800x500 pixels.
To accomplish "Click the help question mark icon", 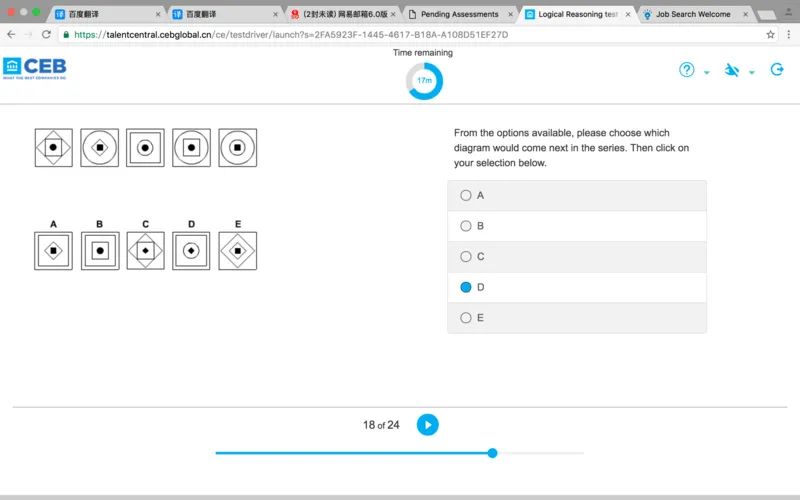I will [687, 70].
